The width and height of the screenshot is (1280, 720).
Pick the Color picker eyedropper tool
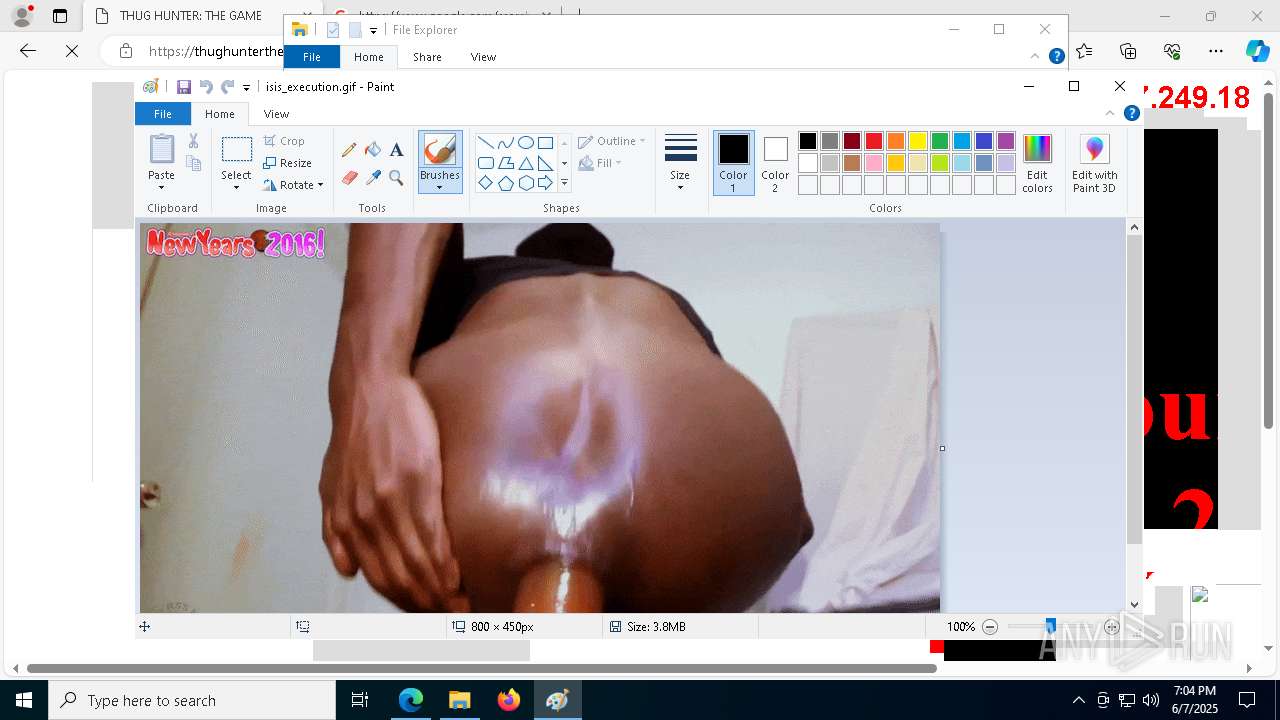[373, 178]
